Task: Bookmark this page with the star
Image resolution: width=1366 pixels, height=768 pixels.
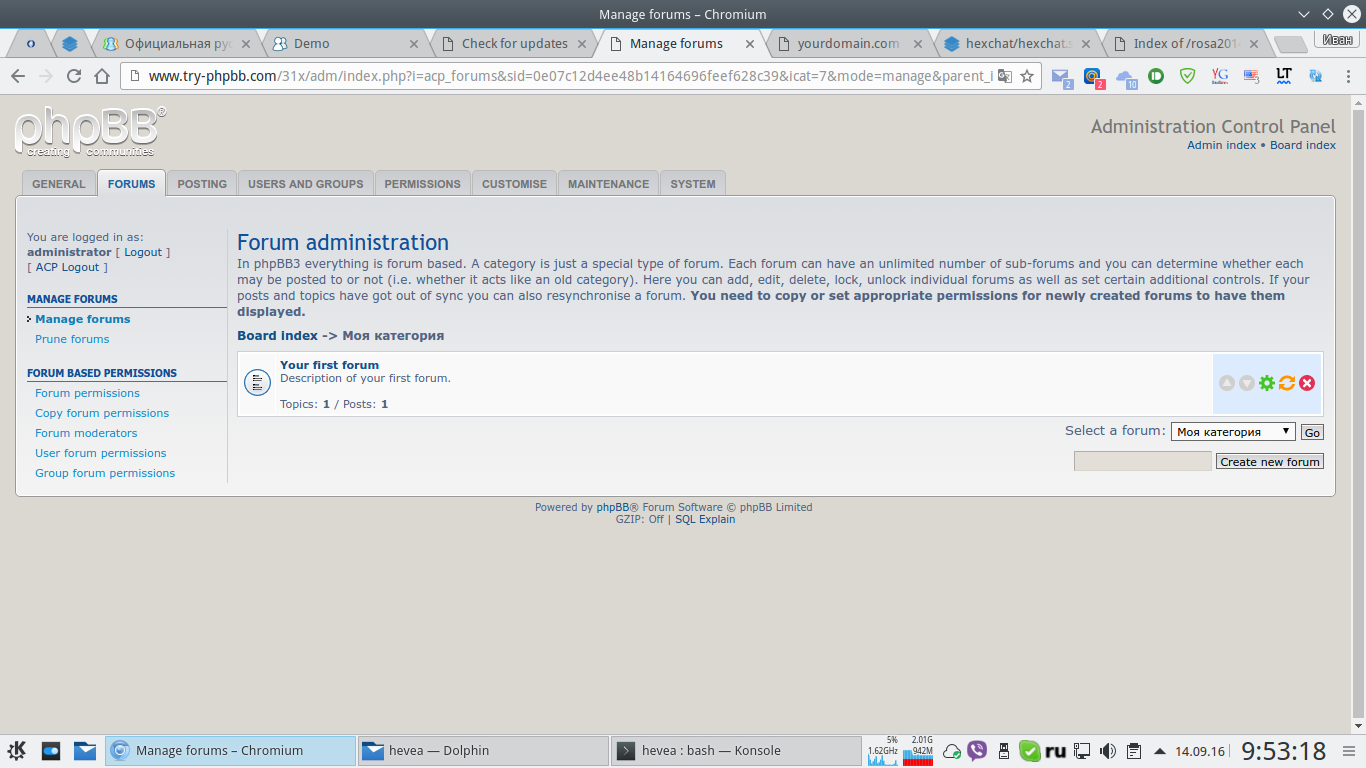Action: coord(1027,76)
